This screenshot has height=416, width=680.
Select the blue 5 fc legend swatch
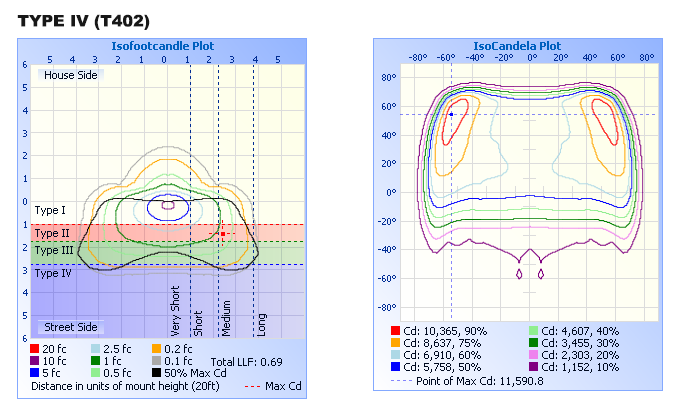pyautogui.click(x=37, y=372)
